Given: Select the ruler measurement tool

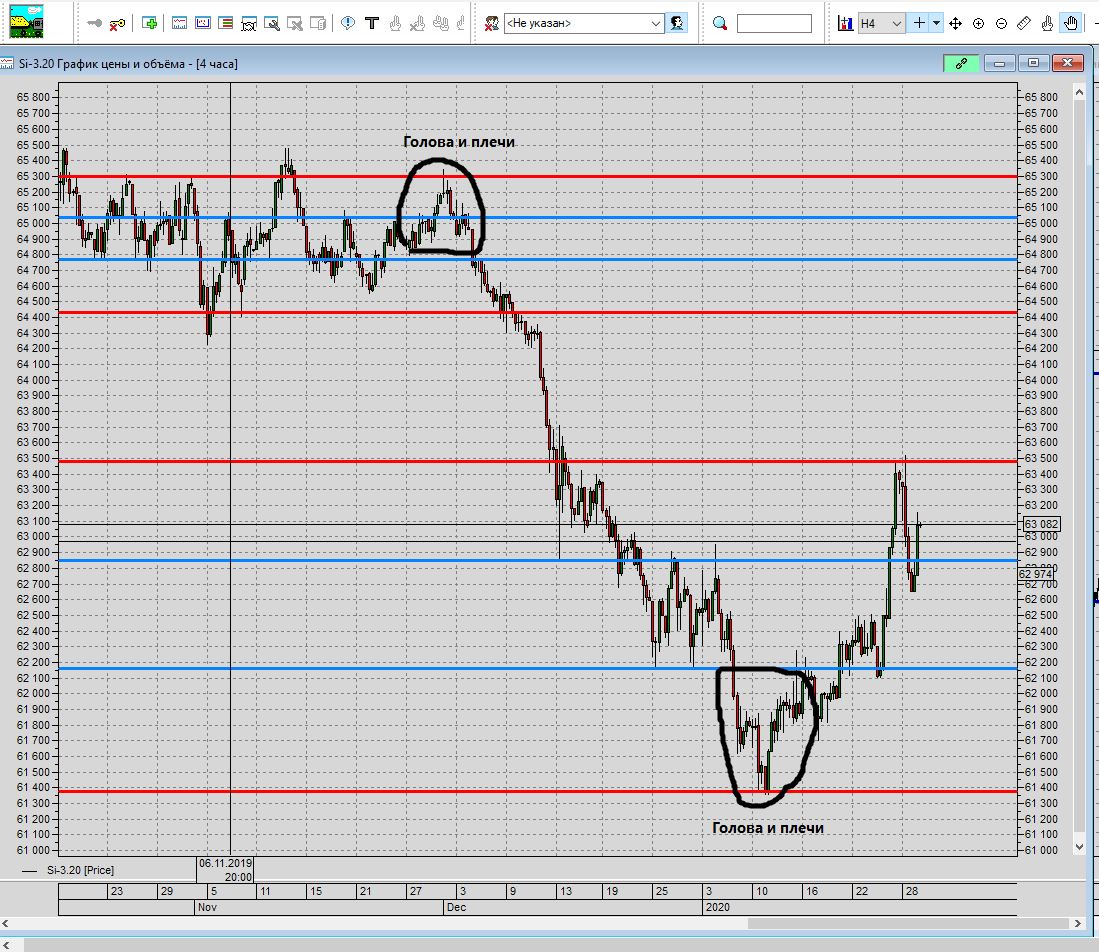Looking at the screenshot, I should click(x=1024, y=23).
